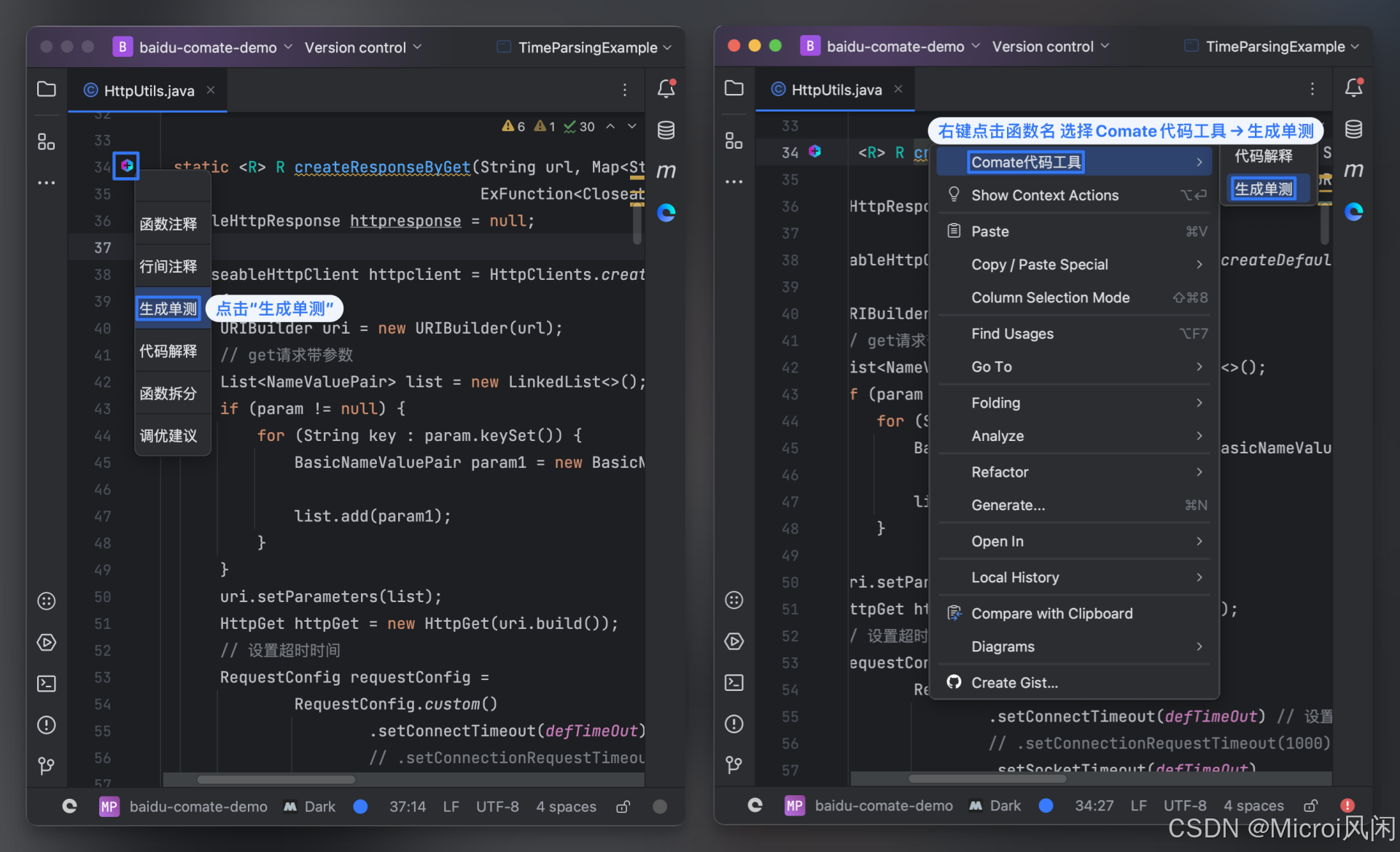Open the Structure tool window in left window

(47, 141)
